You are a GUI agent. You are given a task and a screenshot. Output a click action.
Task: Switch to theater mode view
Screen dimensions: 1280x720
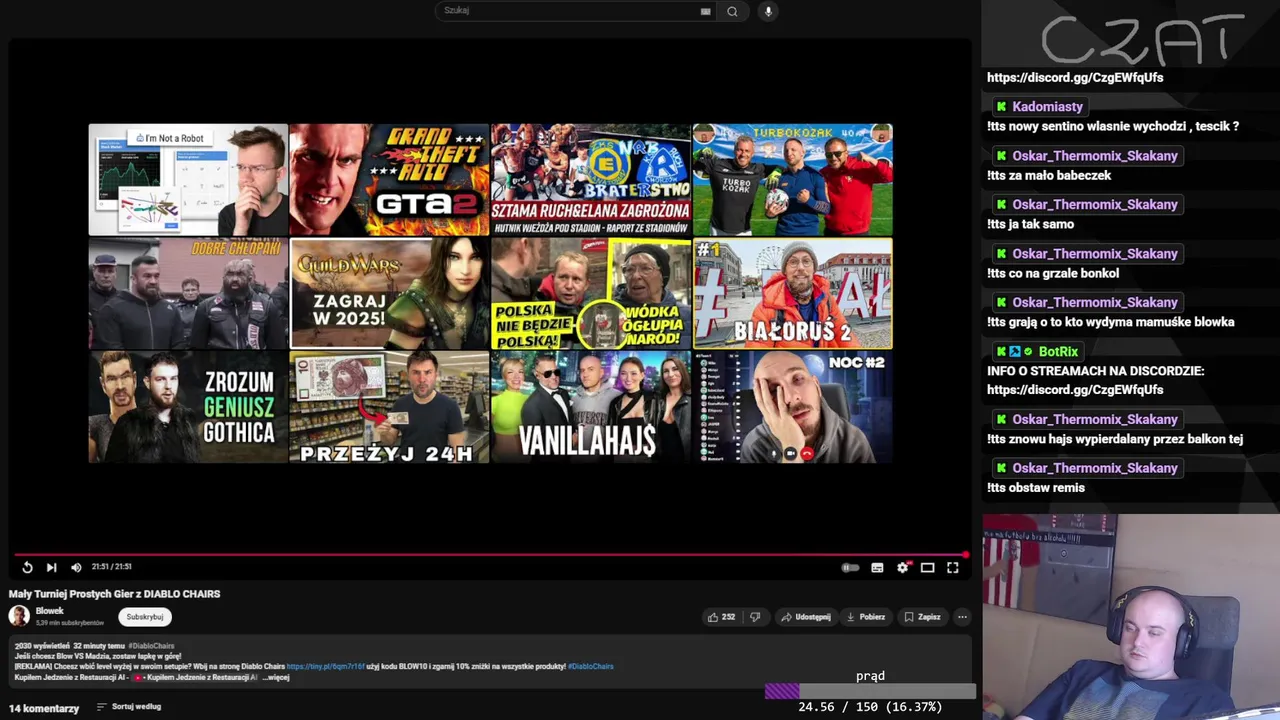pyautogui.click(x=927, y=568)
